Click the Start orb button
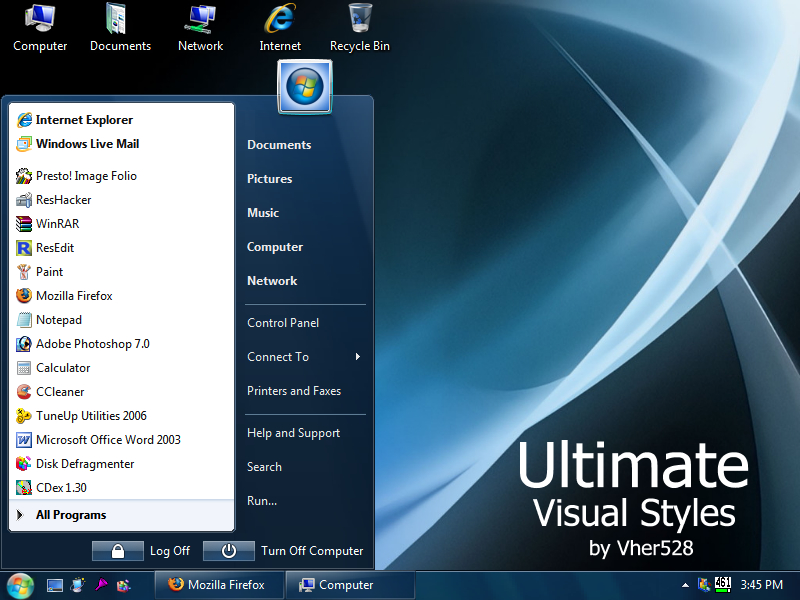The height and width of the screenshot is (600, 800). pos(20,586)
